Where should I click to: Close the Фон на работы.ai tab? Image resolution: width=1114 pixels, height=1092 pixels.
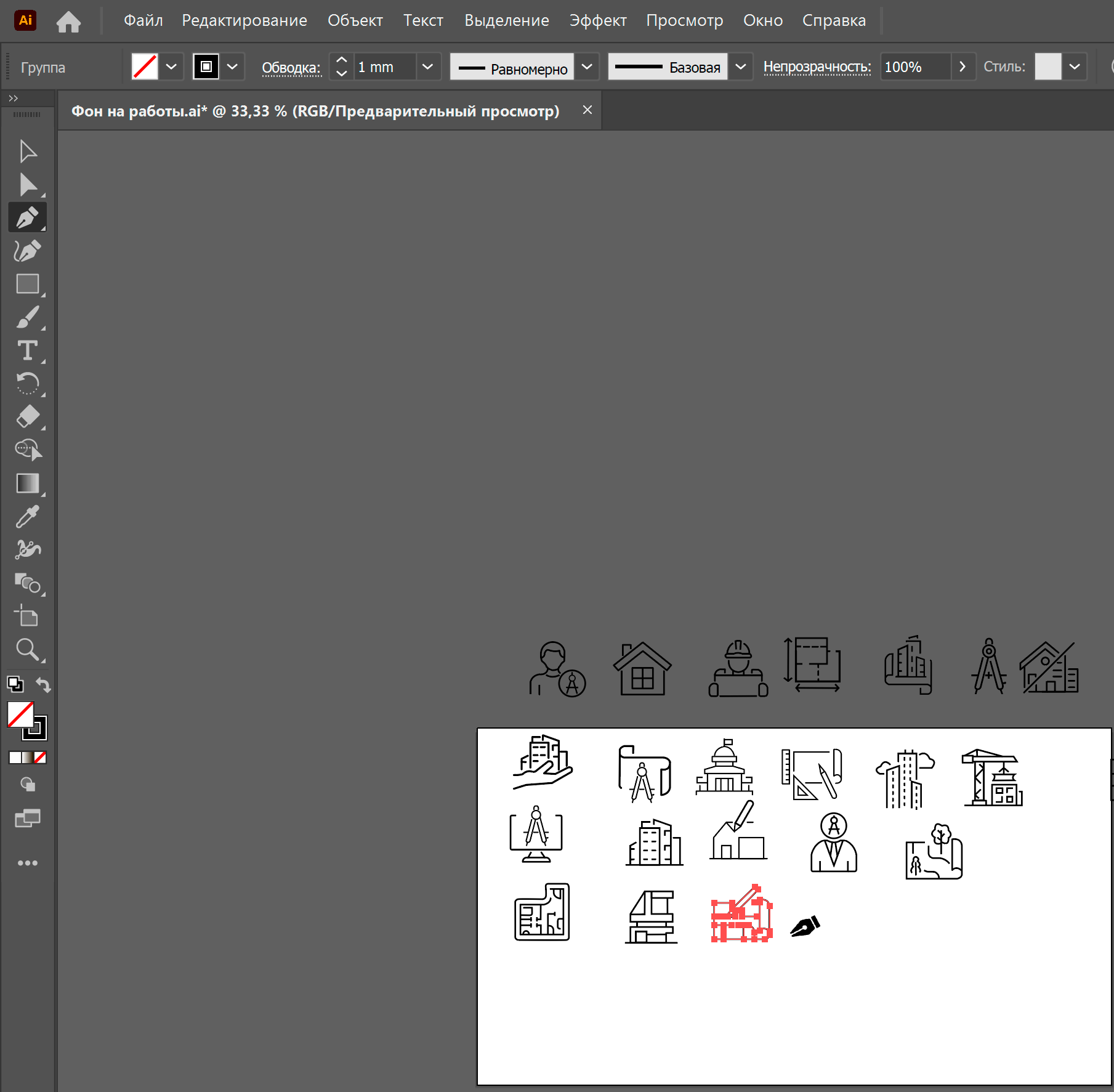[587, 110]
